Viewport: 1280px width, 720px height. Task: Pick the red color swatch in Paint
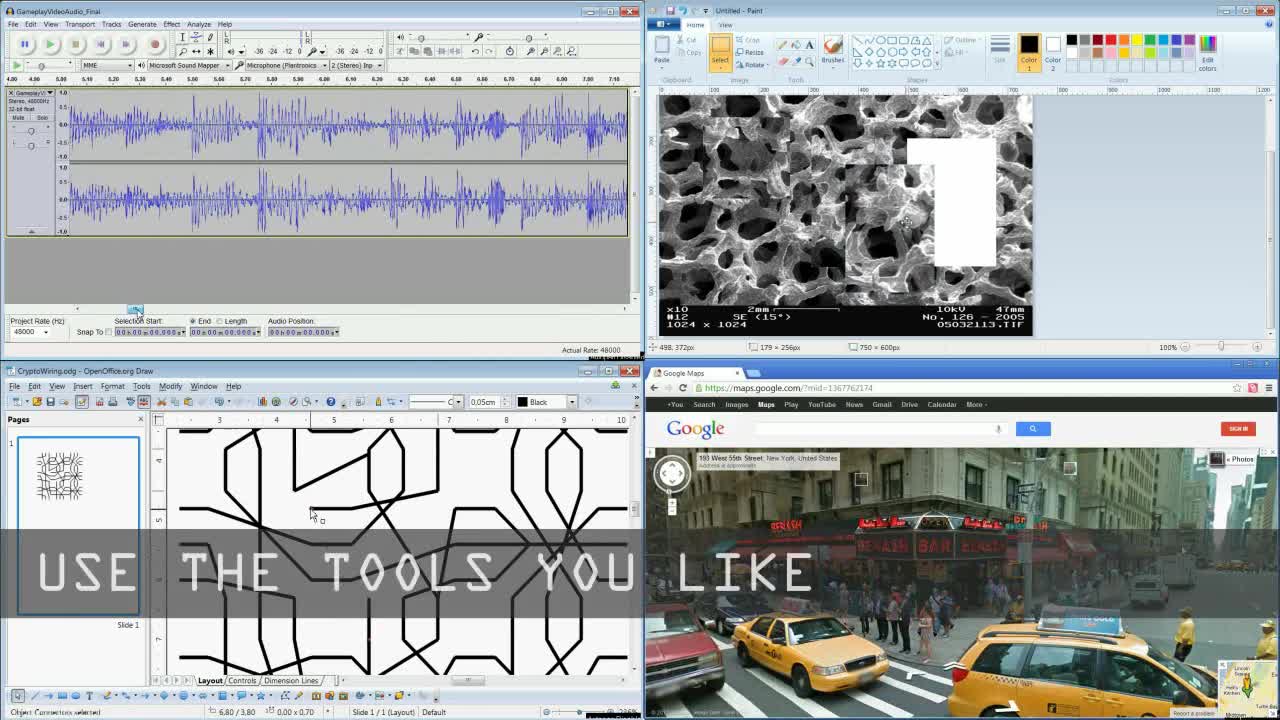pyautogui.click(x=1110, y=40)
